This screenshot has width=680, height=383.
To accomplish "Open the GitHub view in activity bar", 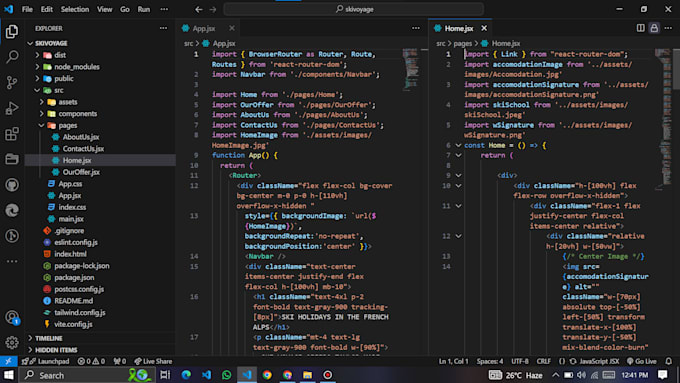I will [x=12, y=185].
